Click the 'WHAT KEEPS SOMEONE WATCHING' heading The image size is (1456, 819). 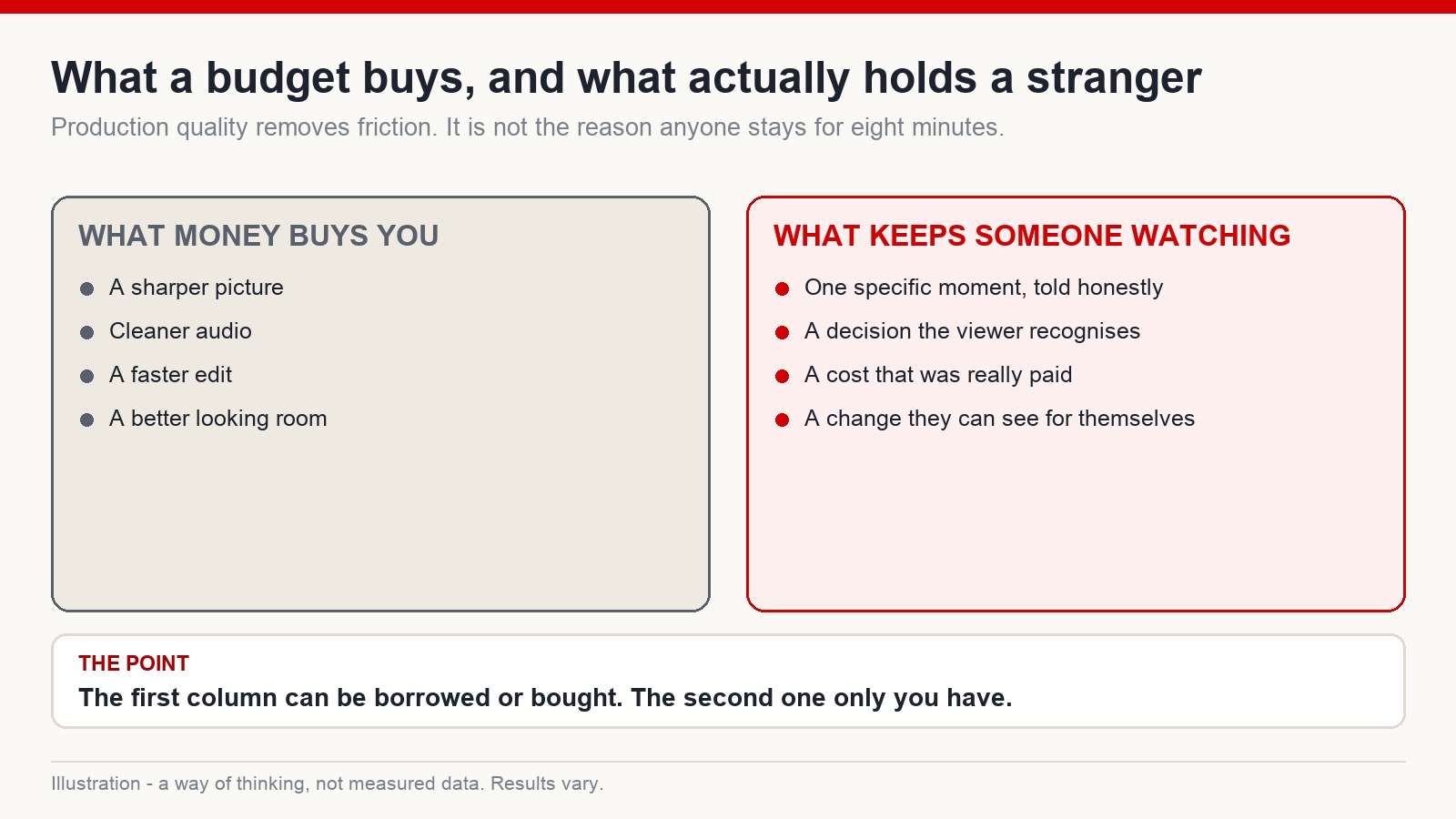[x=1032, y=236]
